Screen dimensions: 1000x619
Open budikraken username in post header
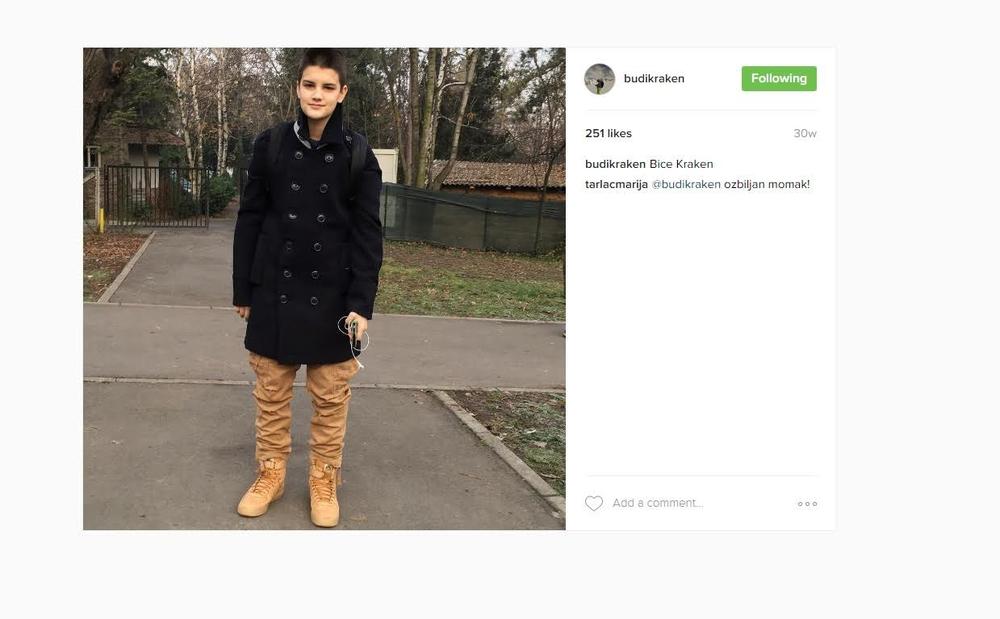654,78
